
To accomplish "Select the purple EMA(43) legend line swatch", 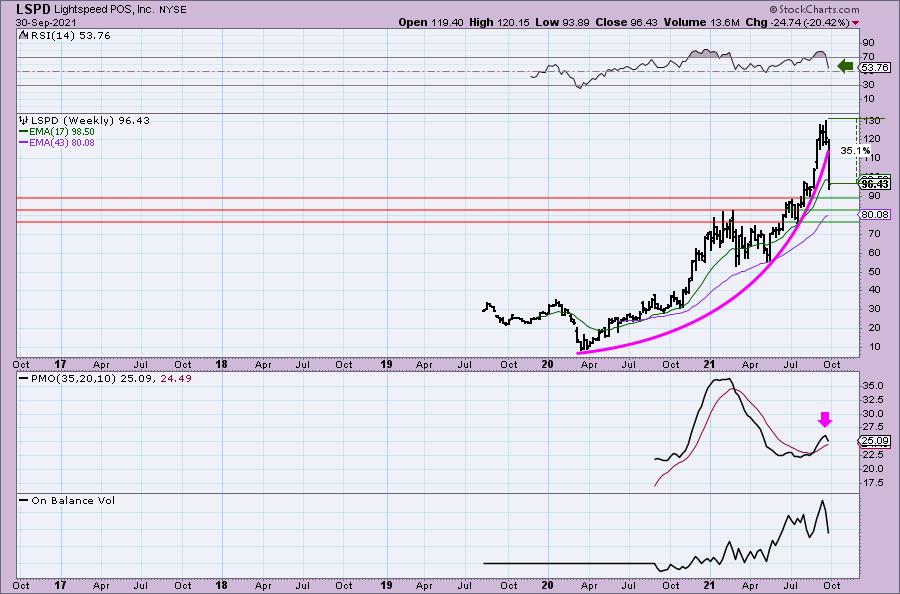I will point(24,142).
